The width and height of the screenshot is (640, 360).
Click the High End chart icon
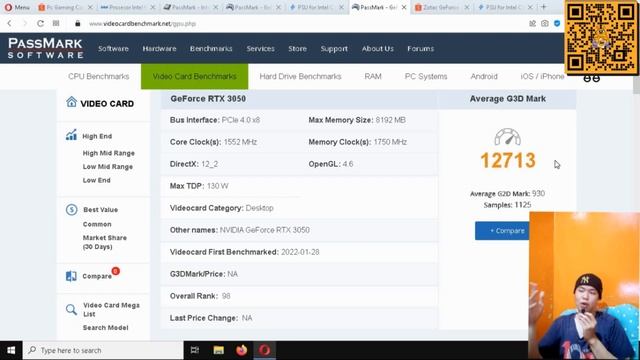pyautogui.click(x=71, y=135)
